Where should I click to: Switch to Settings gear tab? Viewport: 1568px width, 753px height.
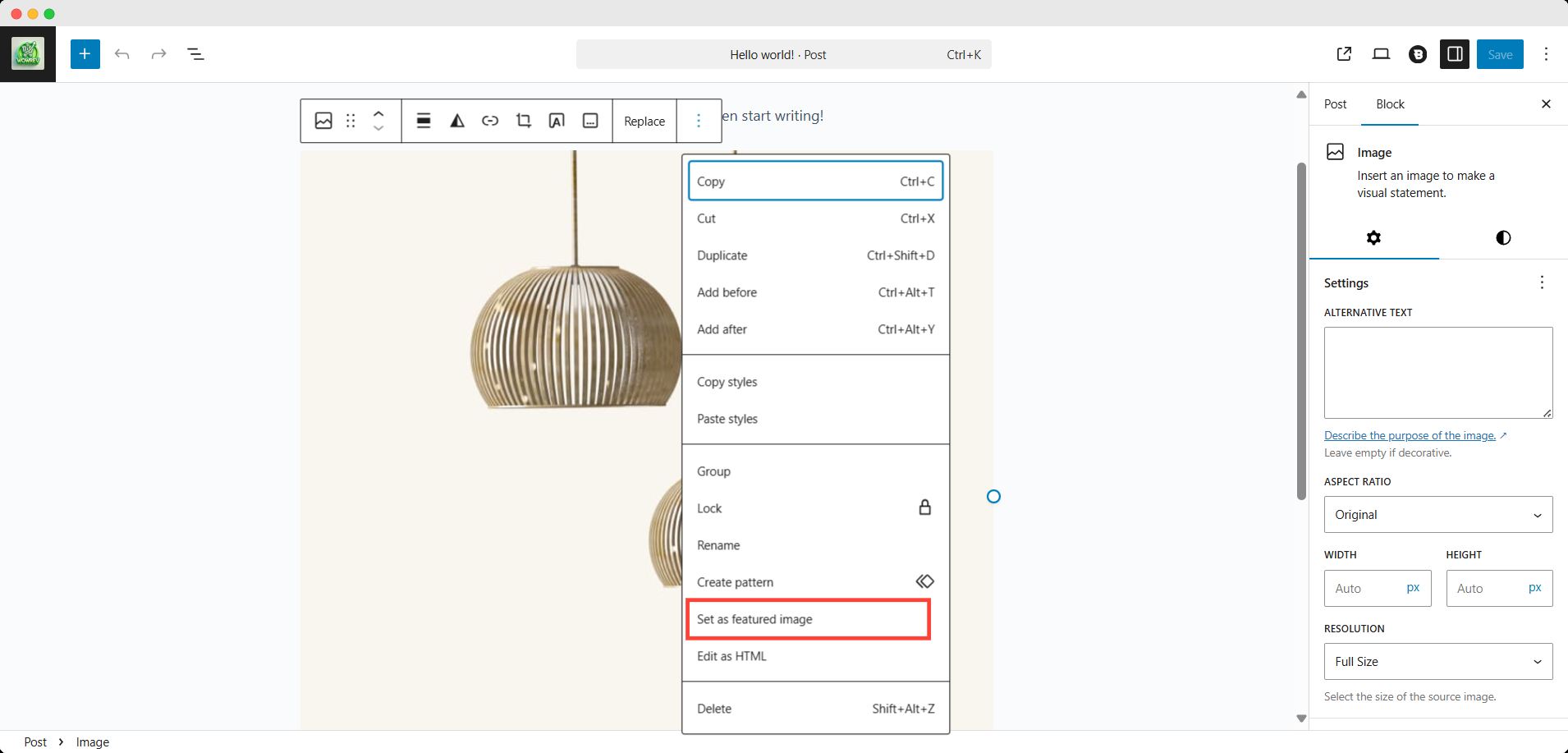1373,237
